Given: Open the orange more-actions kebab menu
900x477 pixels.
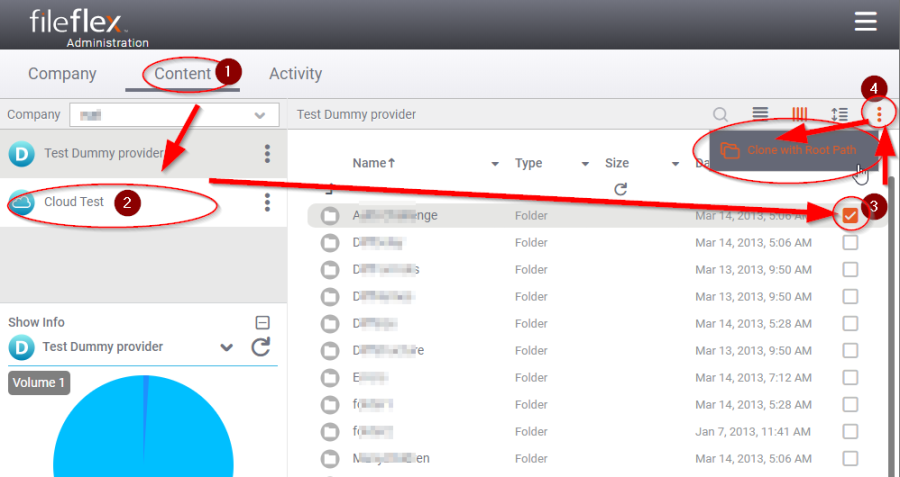Looking at the screenshot, I should [879, 114].
